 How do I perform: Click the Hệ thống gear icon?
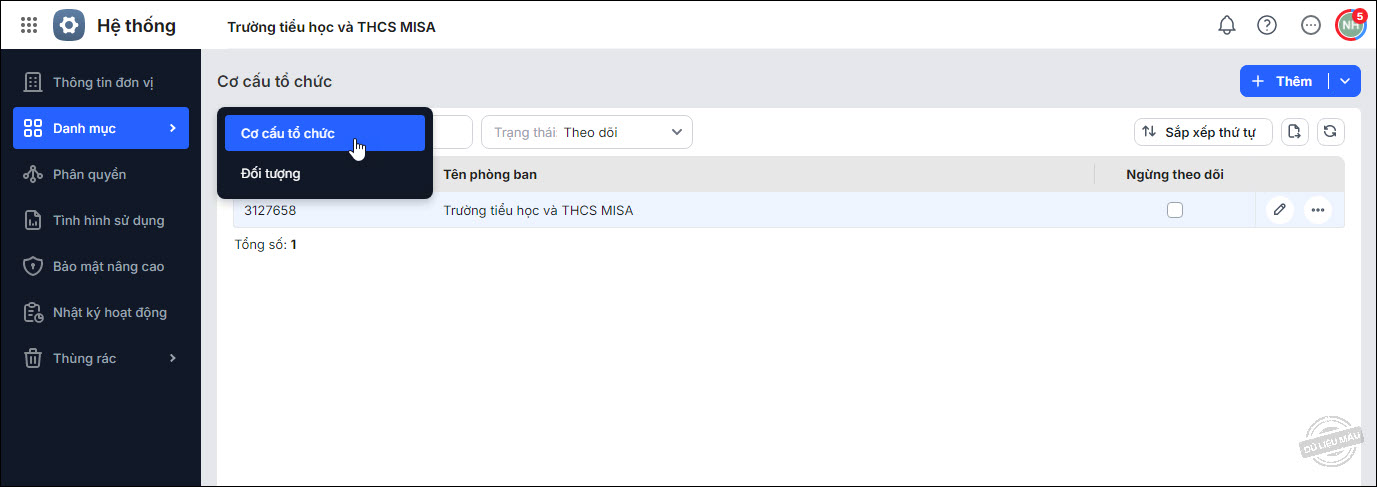coord(69,26)
